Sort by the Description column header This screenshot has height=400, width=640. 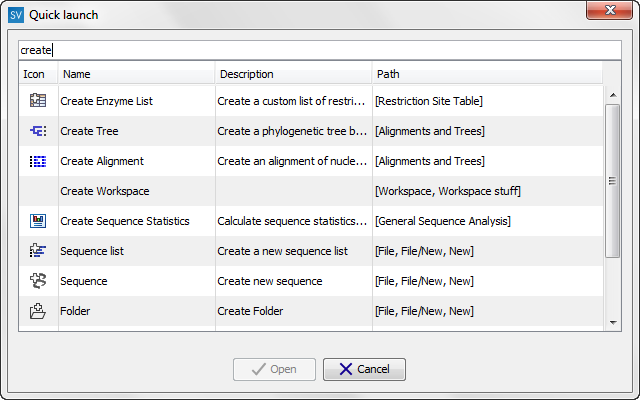point(293,74)
